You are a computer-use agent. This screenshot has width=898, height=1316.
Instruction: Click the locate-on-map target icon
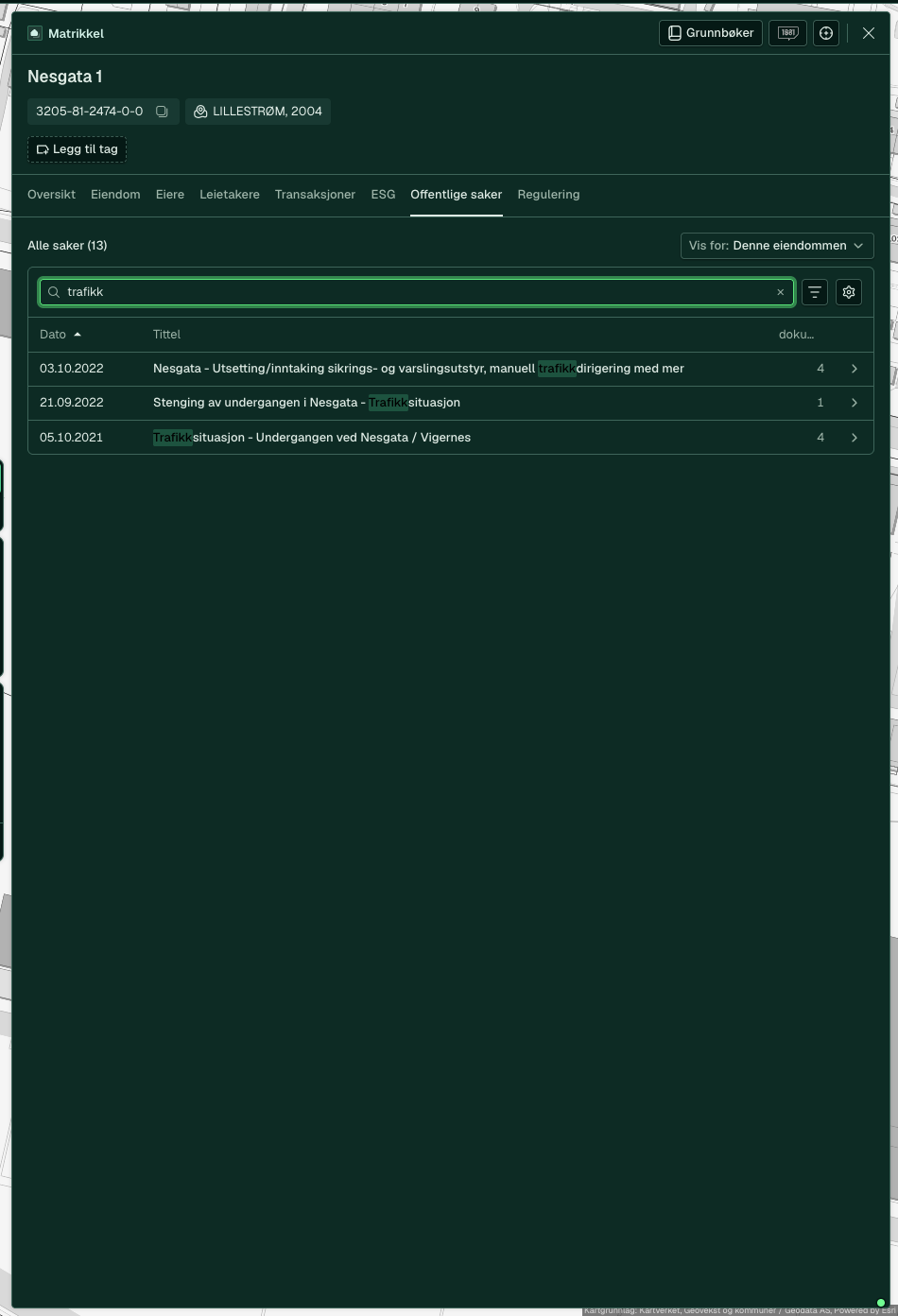826,33
